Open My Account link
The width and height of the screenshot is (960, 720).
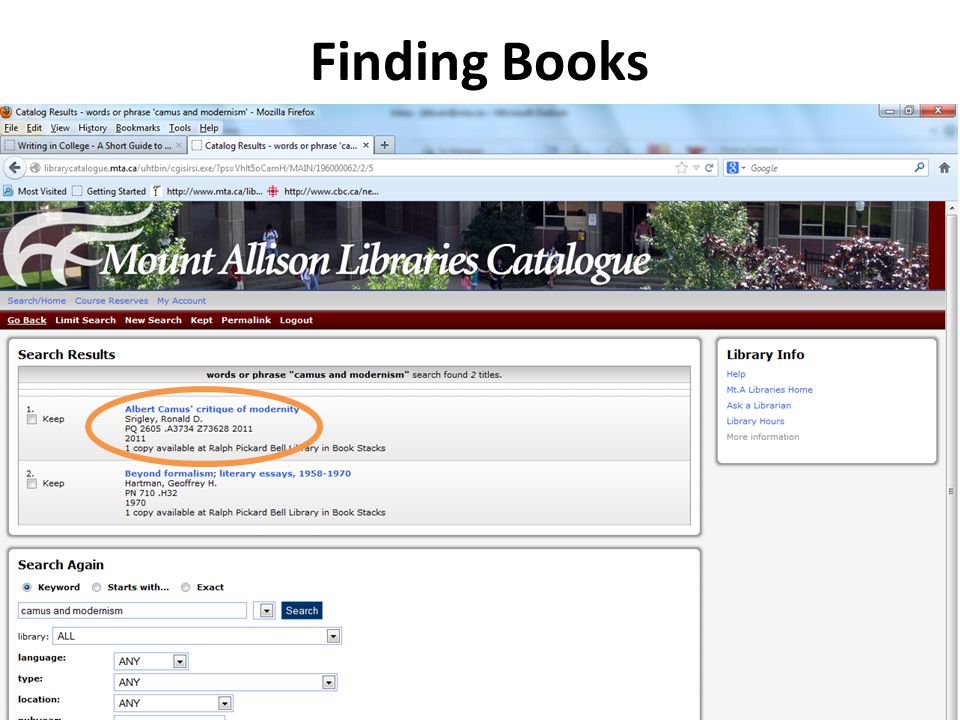pyautogui.click(x=181, y=301)
